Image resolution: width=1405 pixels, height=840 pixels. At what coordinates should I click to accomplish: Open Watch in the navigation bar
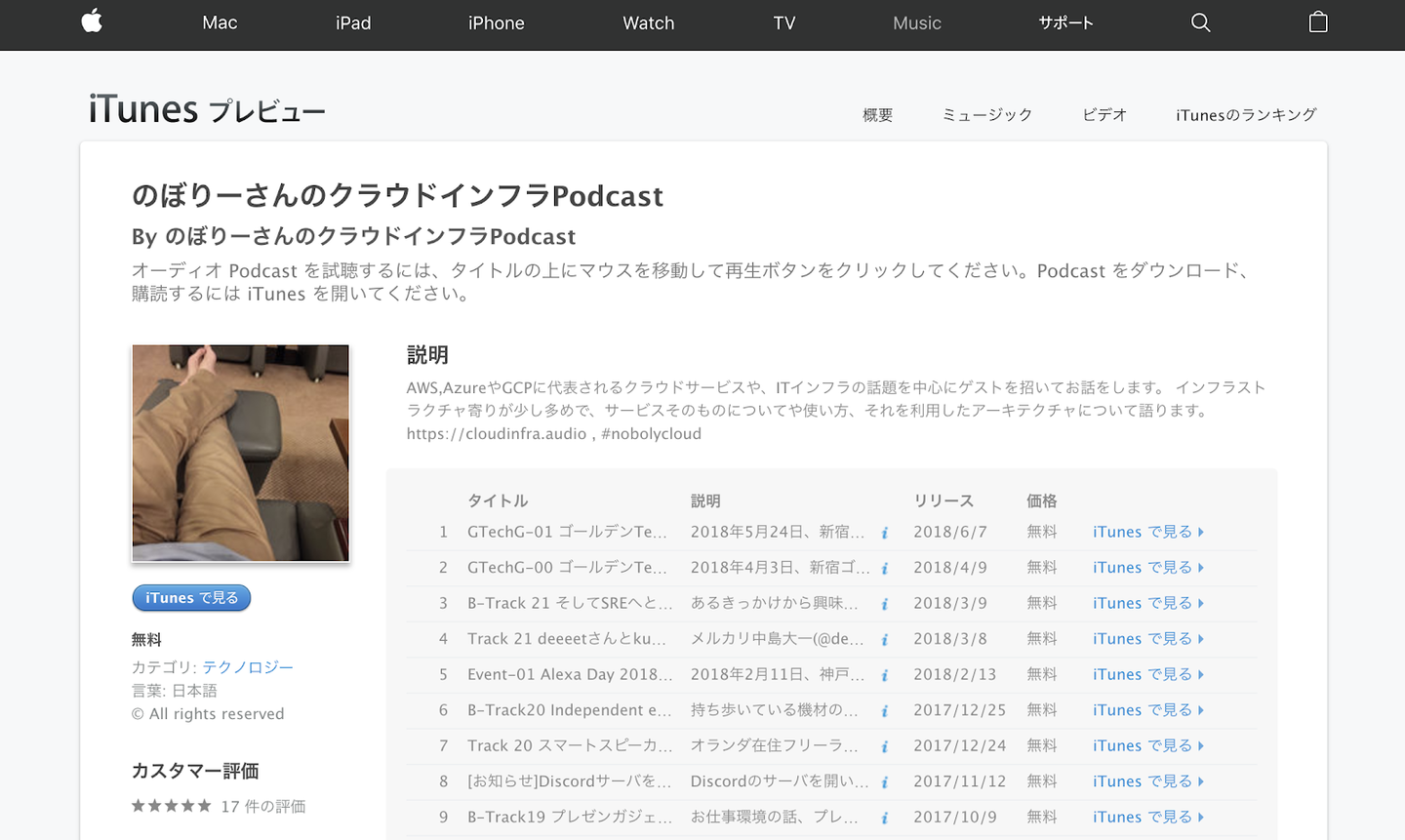pyautogui.click(x=649, y=22)
